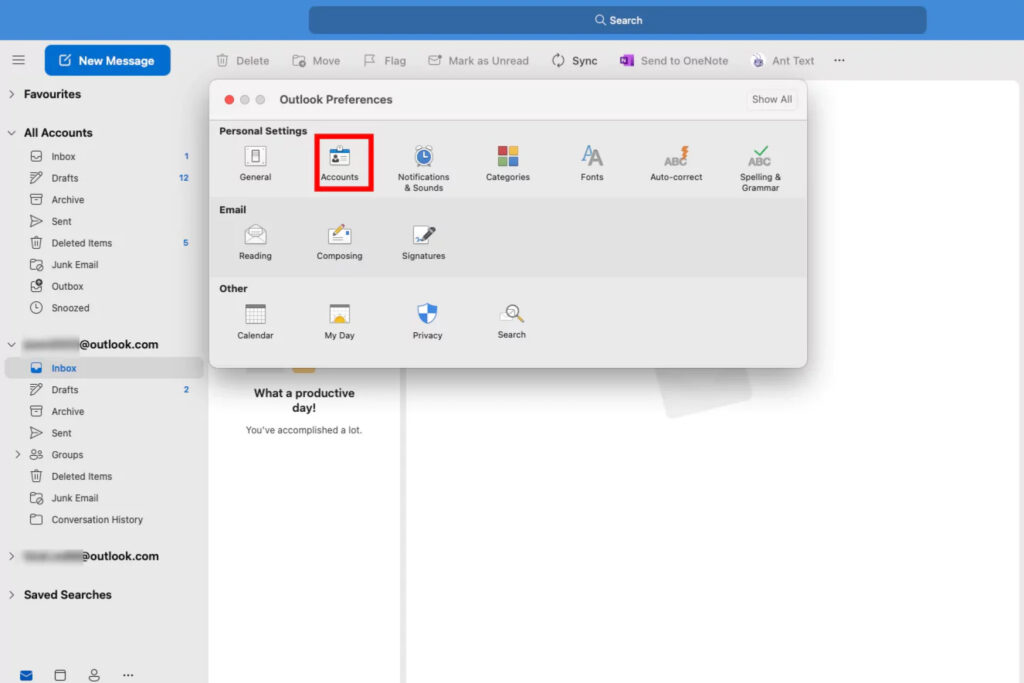Expand the Favourites section
1024x683 pixels.
12,94
